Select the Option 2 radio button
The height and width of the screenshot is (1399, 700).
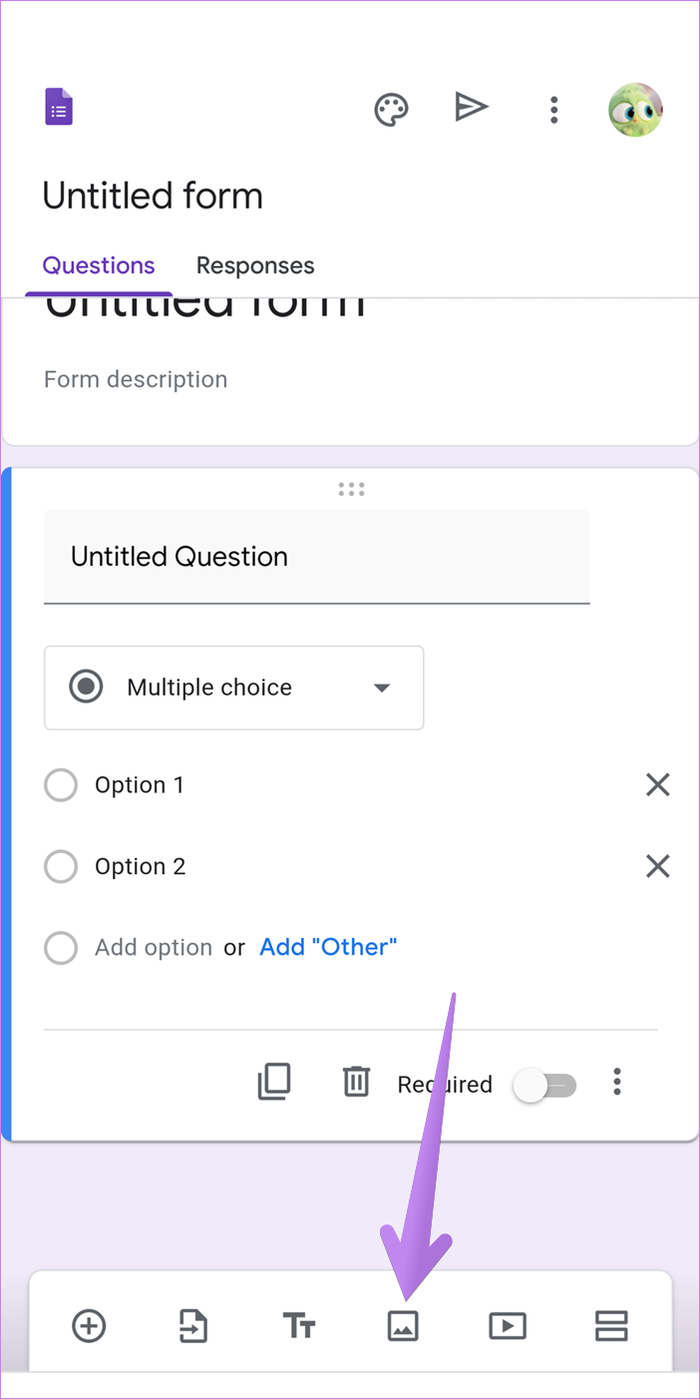click(61, 866)
